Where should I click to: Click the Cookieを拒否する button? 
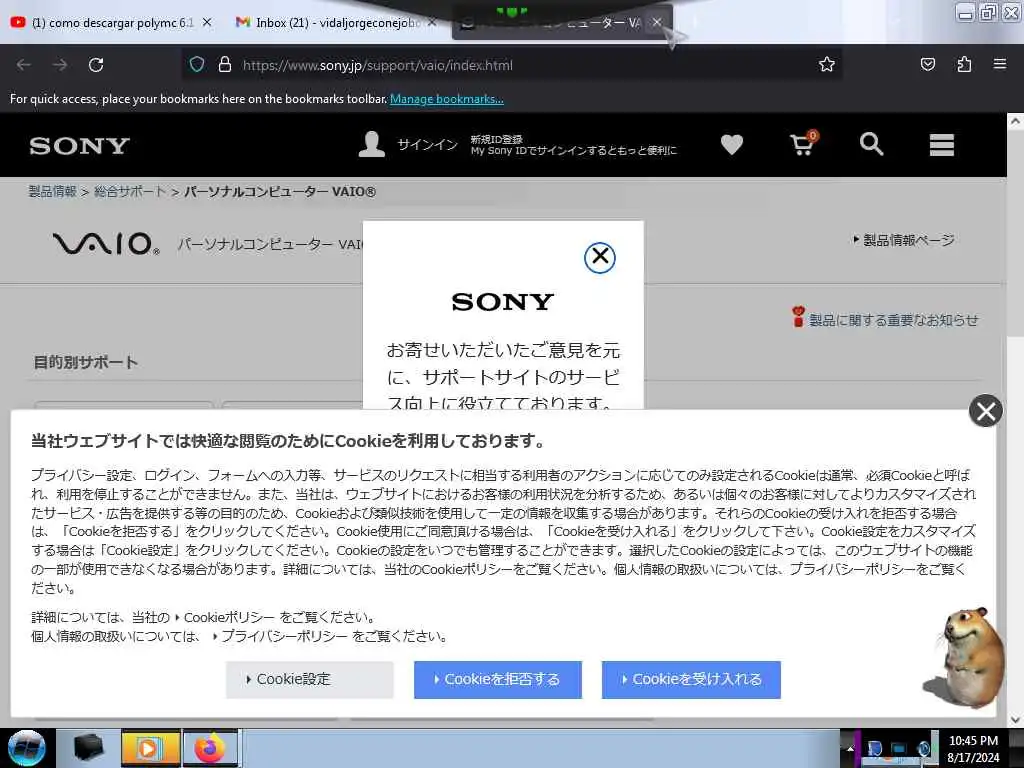[498, 680]
